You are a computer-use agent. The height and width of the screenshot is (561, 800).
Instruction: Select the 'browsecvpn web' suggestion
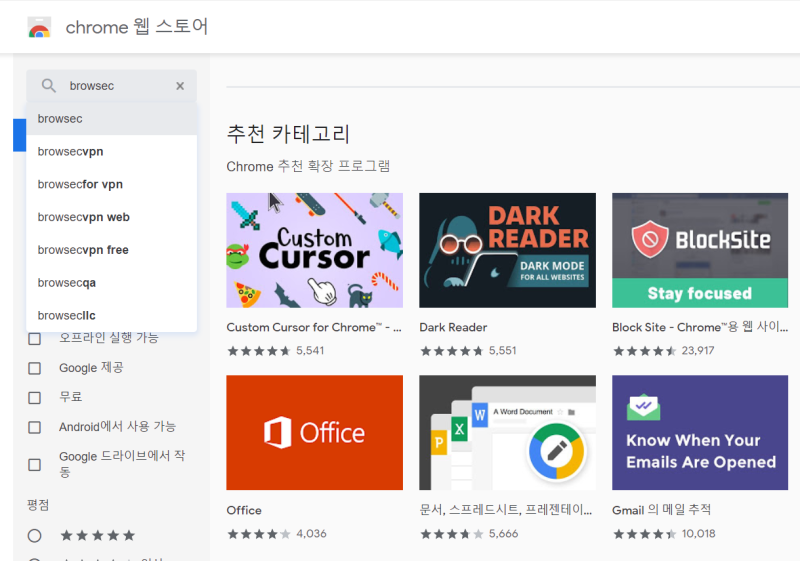(111, 217)
